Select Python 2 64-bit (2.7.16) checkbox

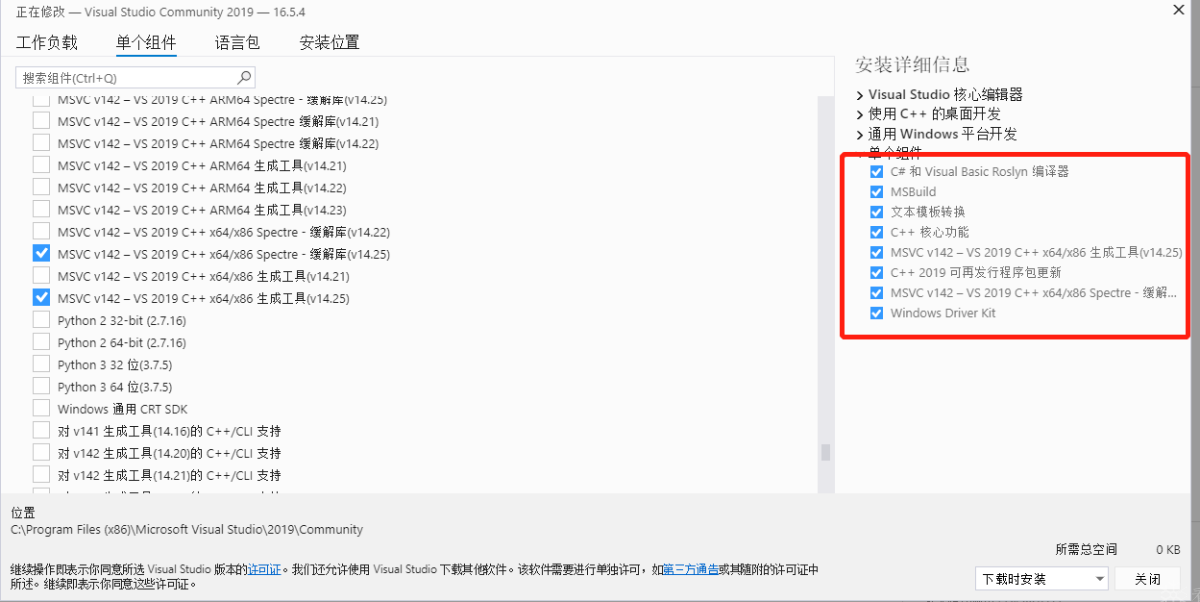(41, 342)
